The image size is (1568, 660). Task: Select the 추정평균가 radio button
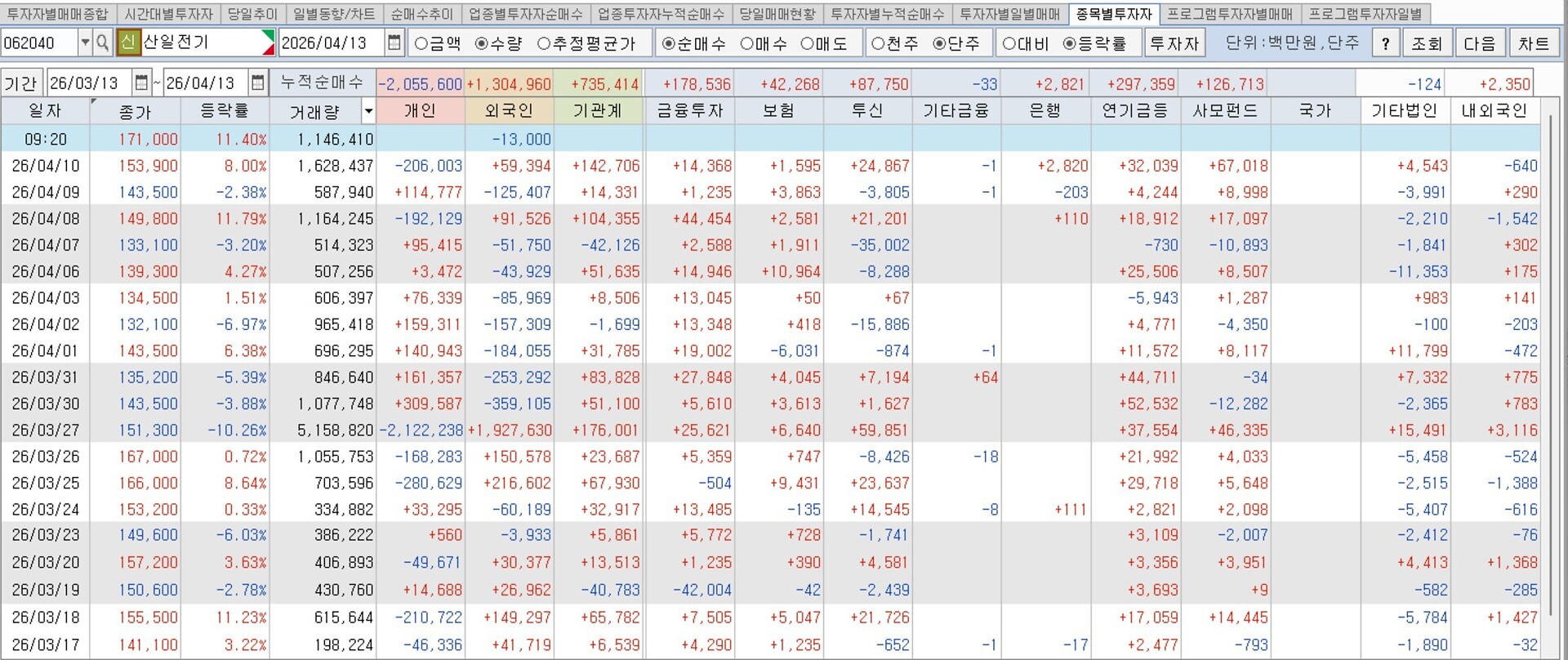pos(544,43)
